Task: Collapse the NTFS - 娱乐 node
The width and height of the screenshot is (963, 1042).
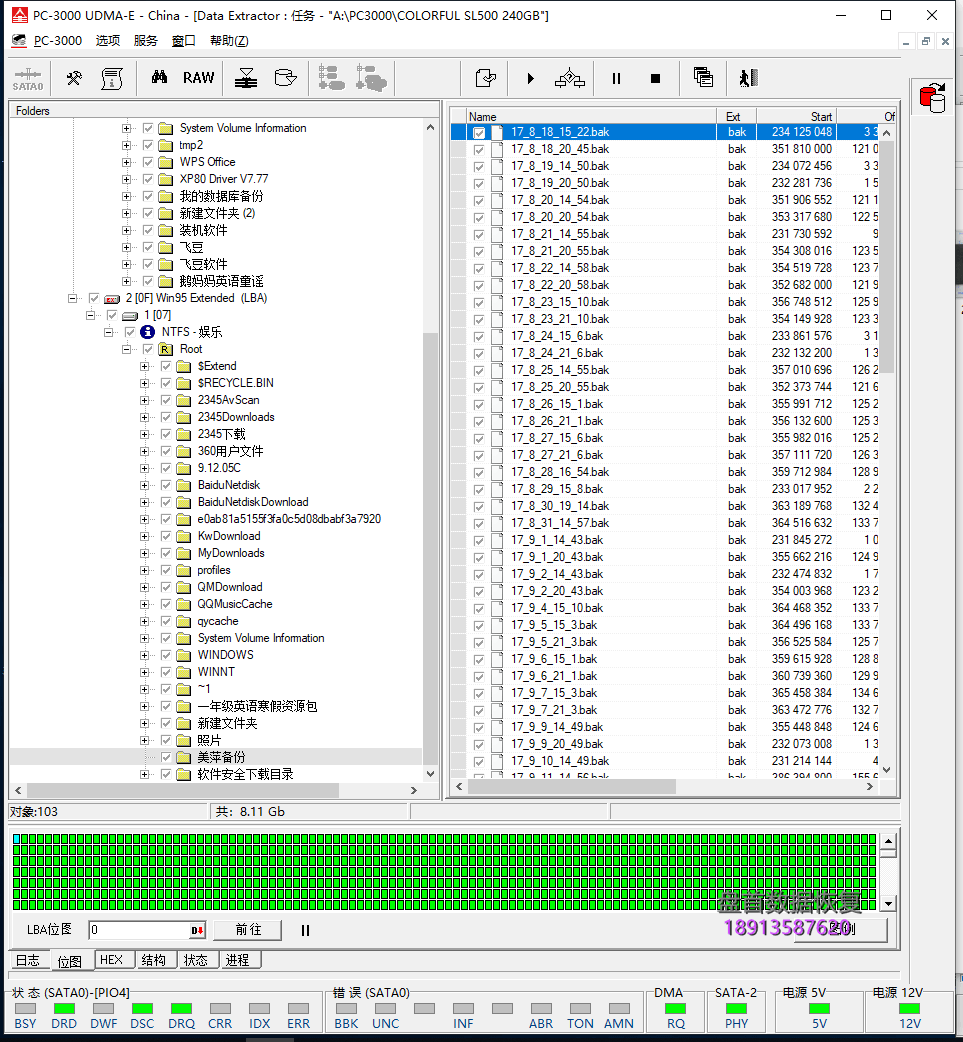Action: tap(108, 332)
